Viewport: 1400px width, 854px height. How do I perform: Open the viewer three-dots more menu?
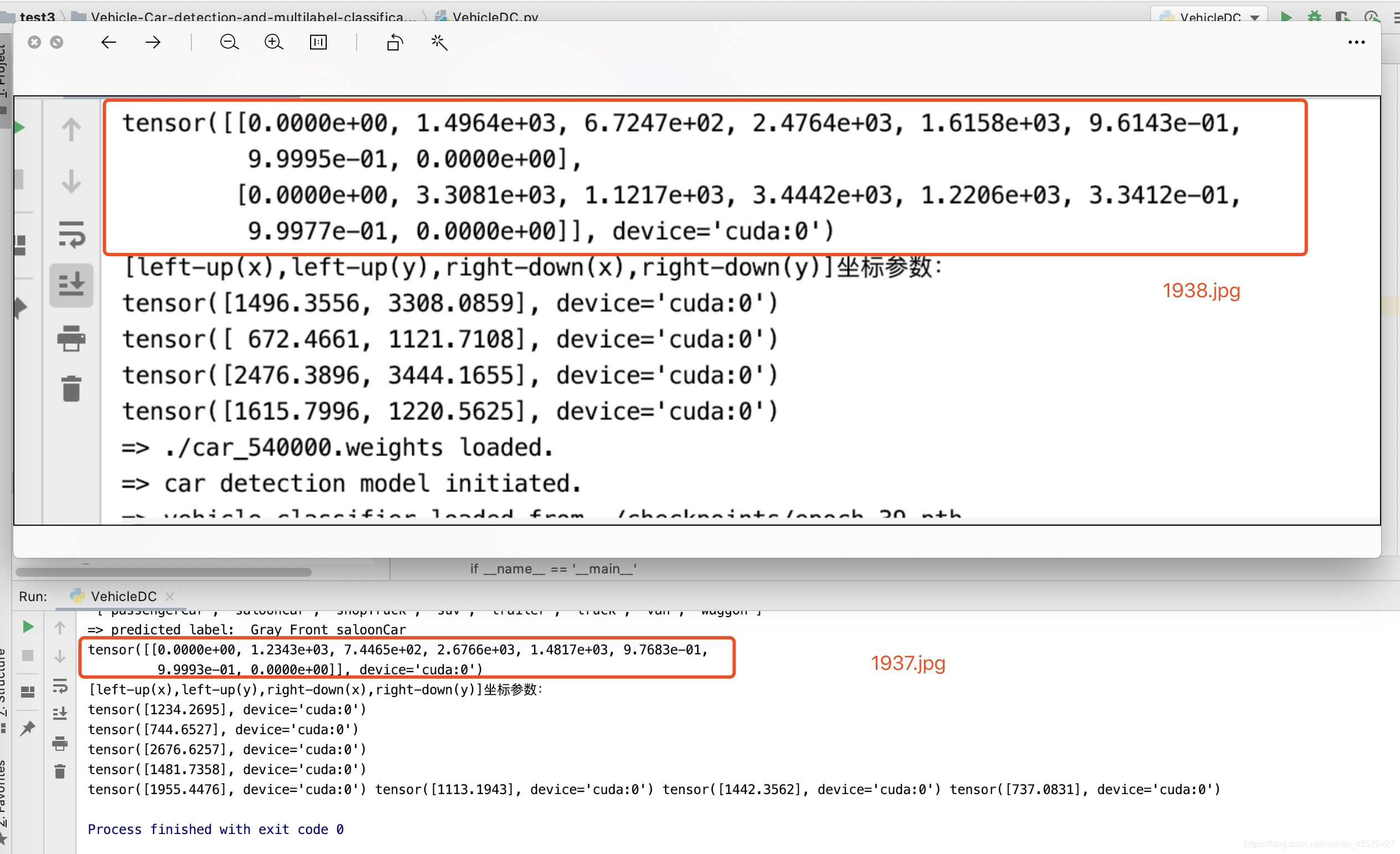coord(1356,42)
